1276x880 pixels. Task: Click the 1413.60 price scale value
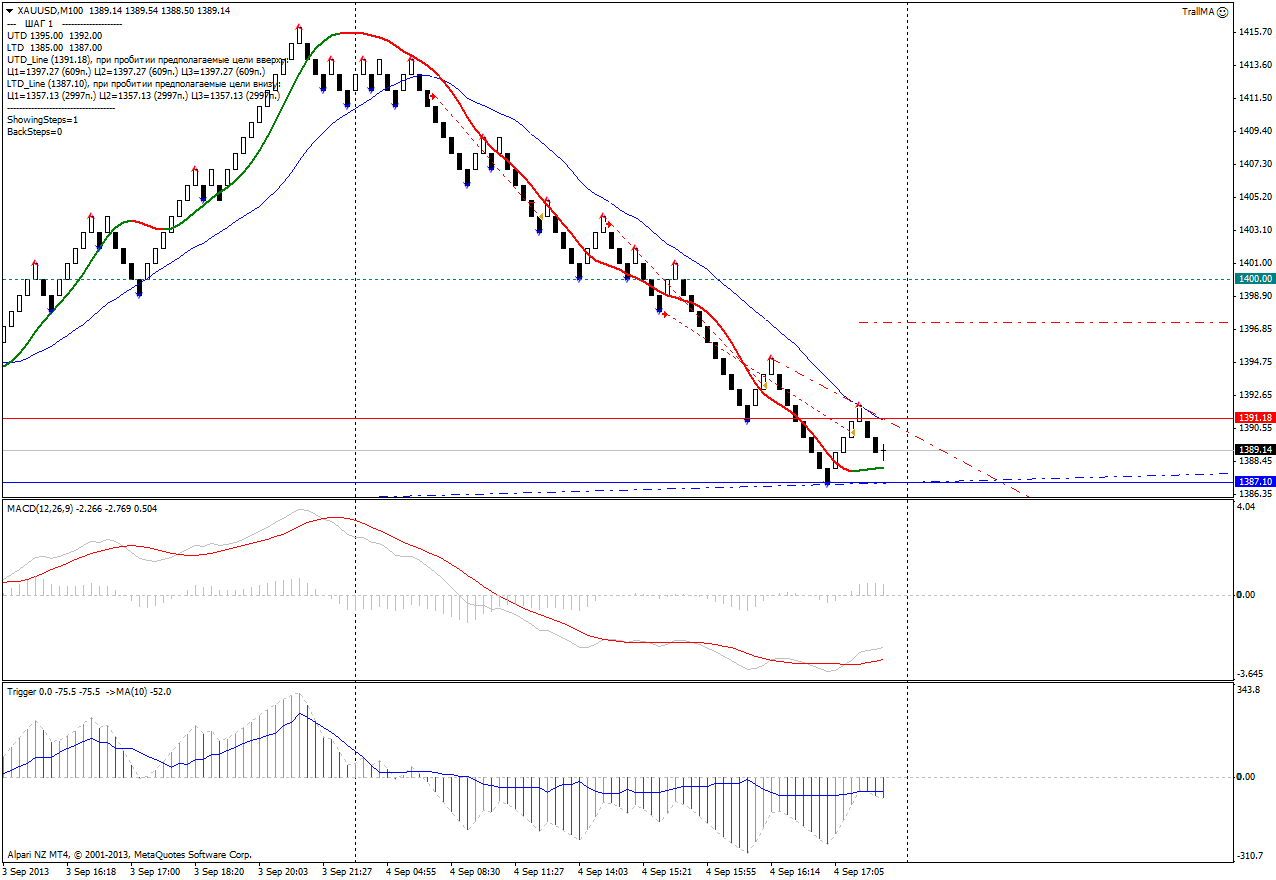click(1254, 65)
